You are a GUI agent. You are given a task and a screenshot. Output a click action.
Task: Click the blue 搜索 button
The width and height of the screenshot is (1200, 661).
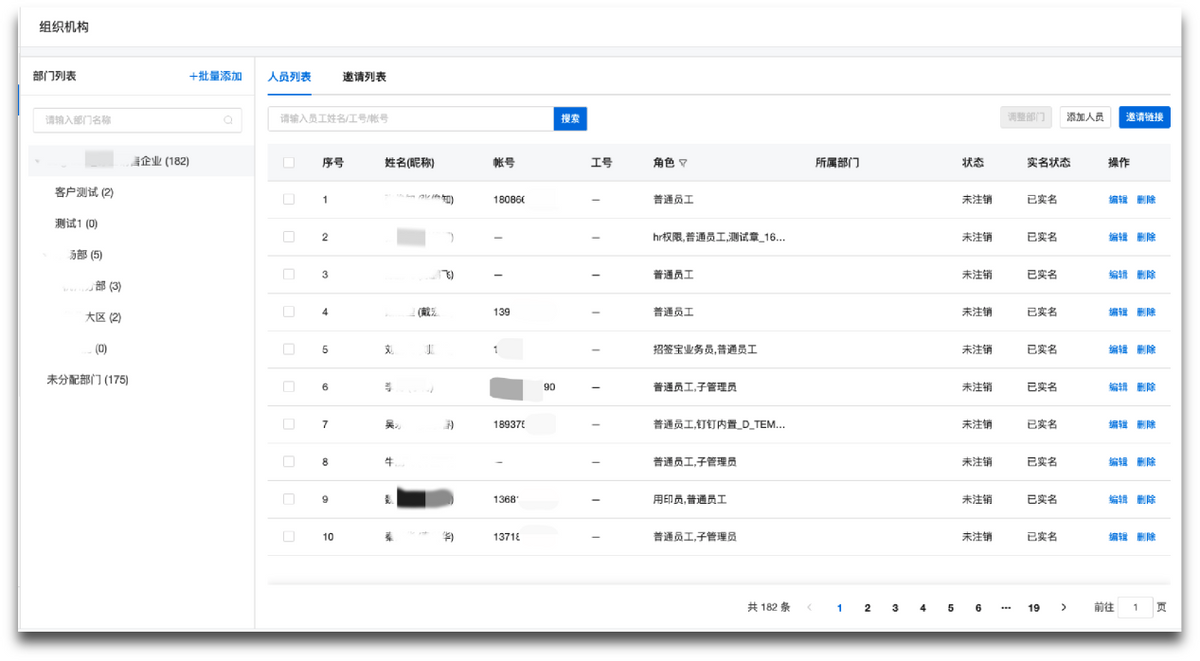coord(570,119)
